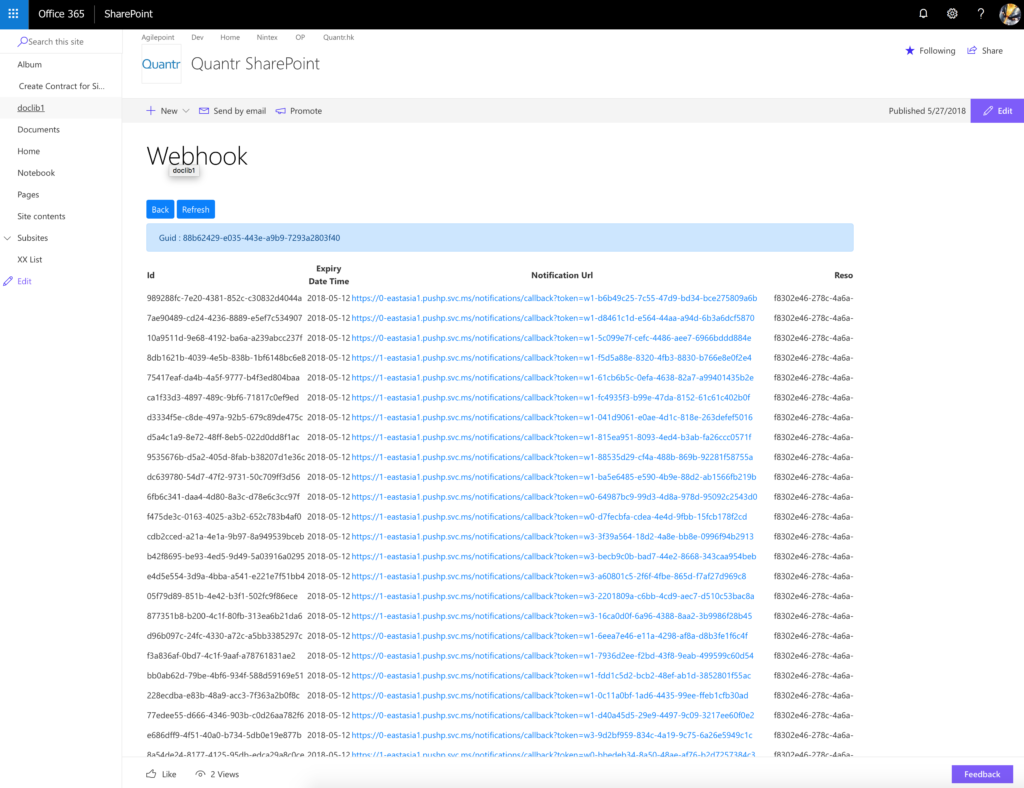The width and height of the screenshot is (1024, 788).
Task: Open the user profile avatar
Action: pos(1010,14)
